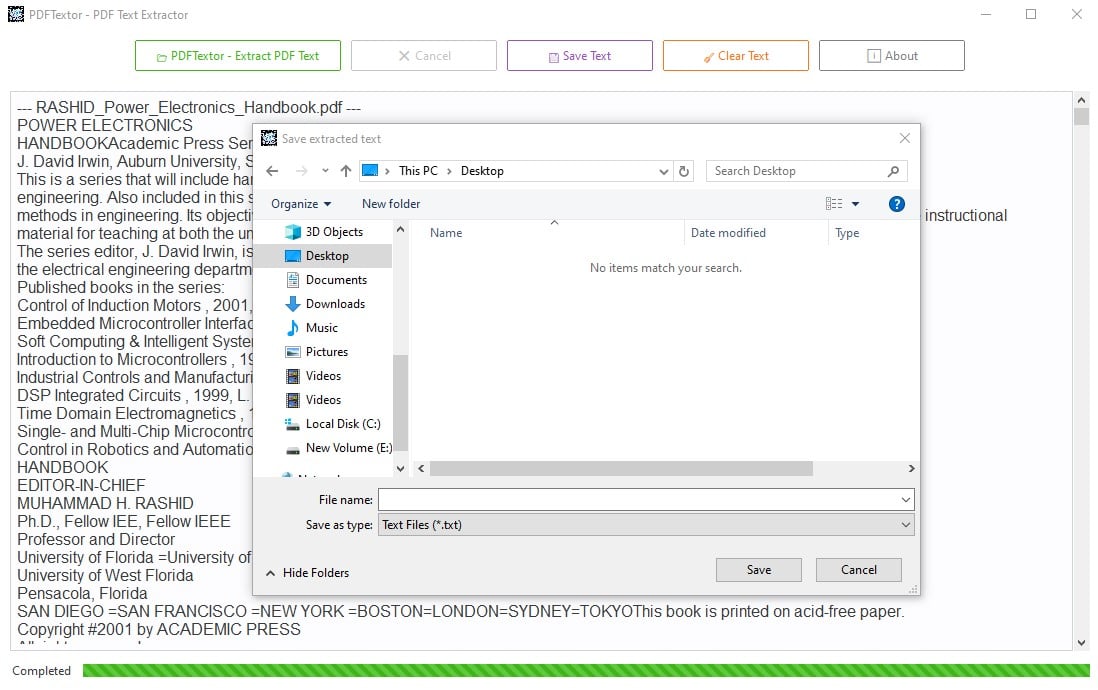Click the Downloads arrow icon

pyautogui.click(x=293, y=303)
